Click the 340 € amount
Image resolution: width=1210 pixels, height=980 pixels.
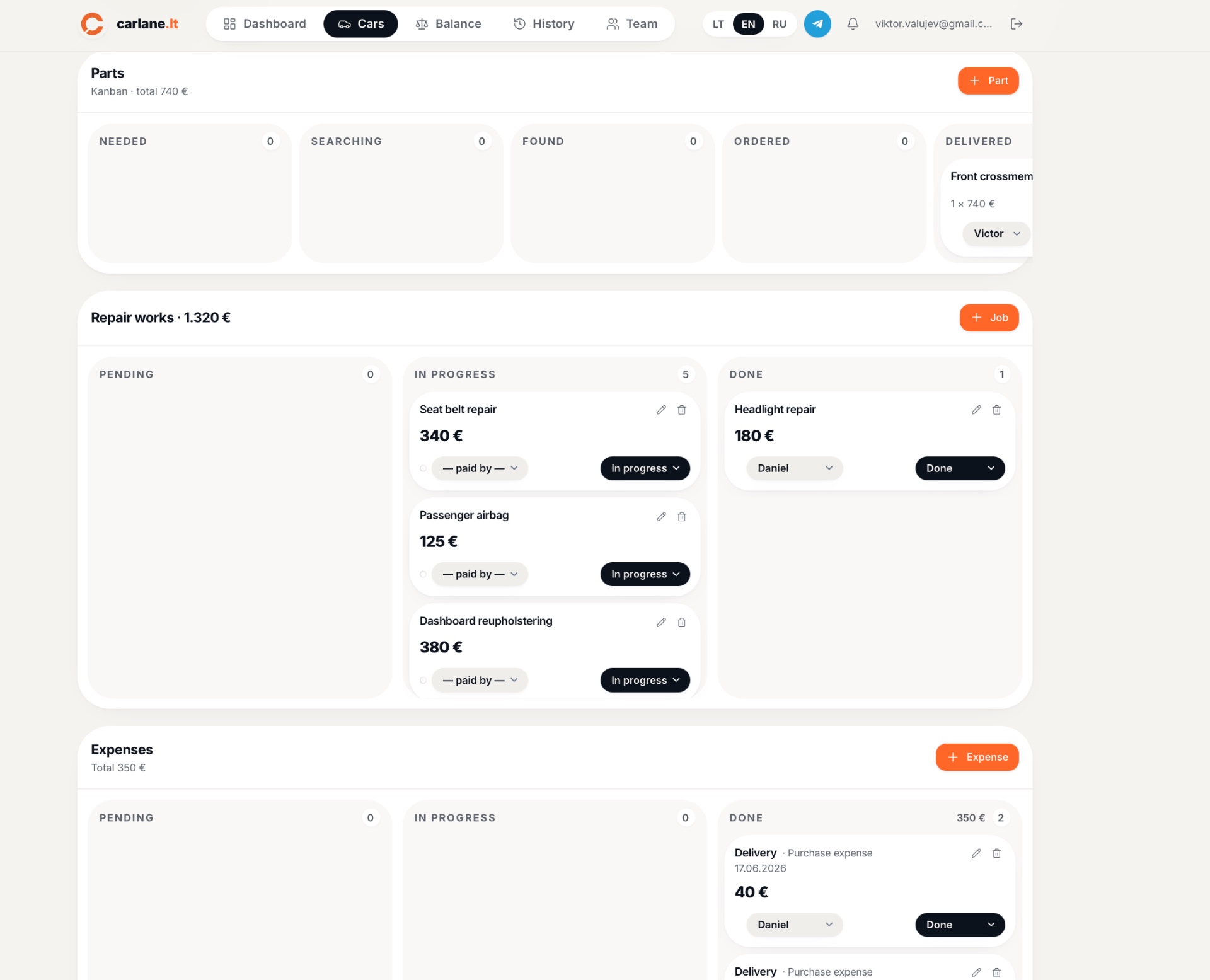pos(441,435)
